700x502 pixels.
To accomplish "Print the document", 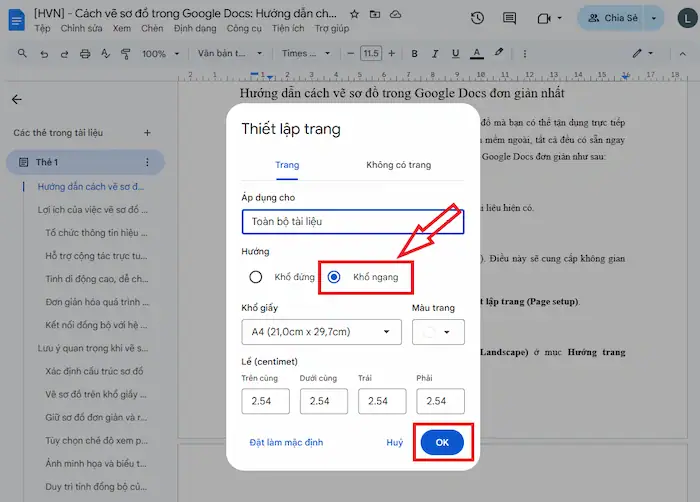I will point(85,54).
